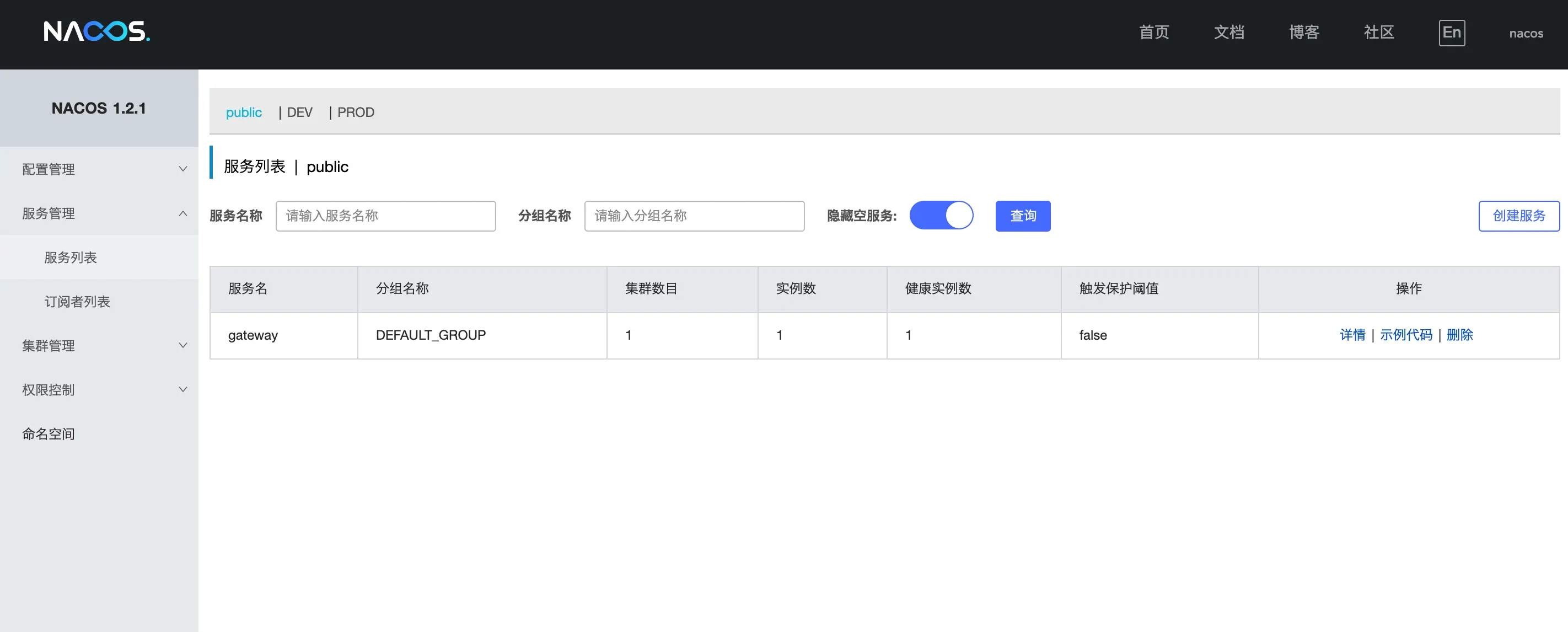Click the 查询 search button
The height and width of the screenshot is (632, 1568).
[1023, 216]
